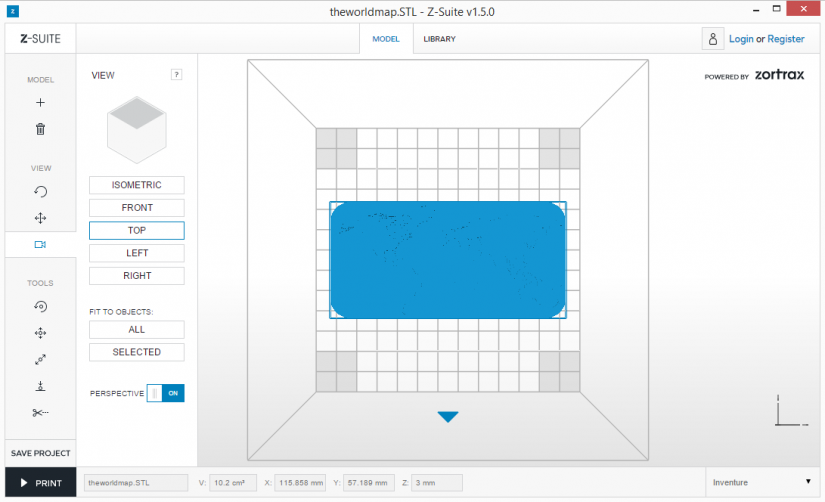Viewport: 825px width, 502px height.
Task: Switch to the LIBRARY tab
Action: click(440, 39)
